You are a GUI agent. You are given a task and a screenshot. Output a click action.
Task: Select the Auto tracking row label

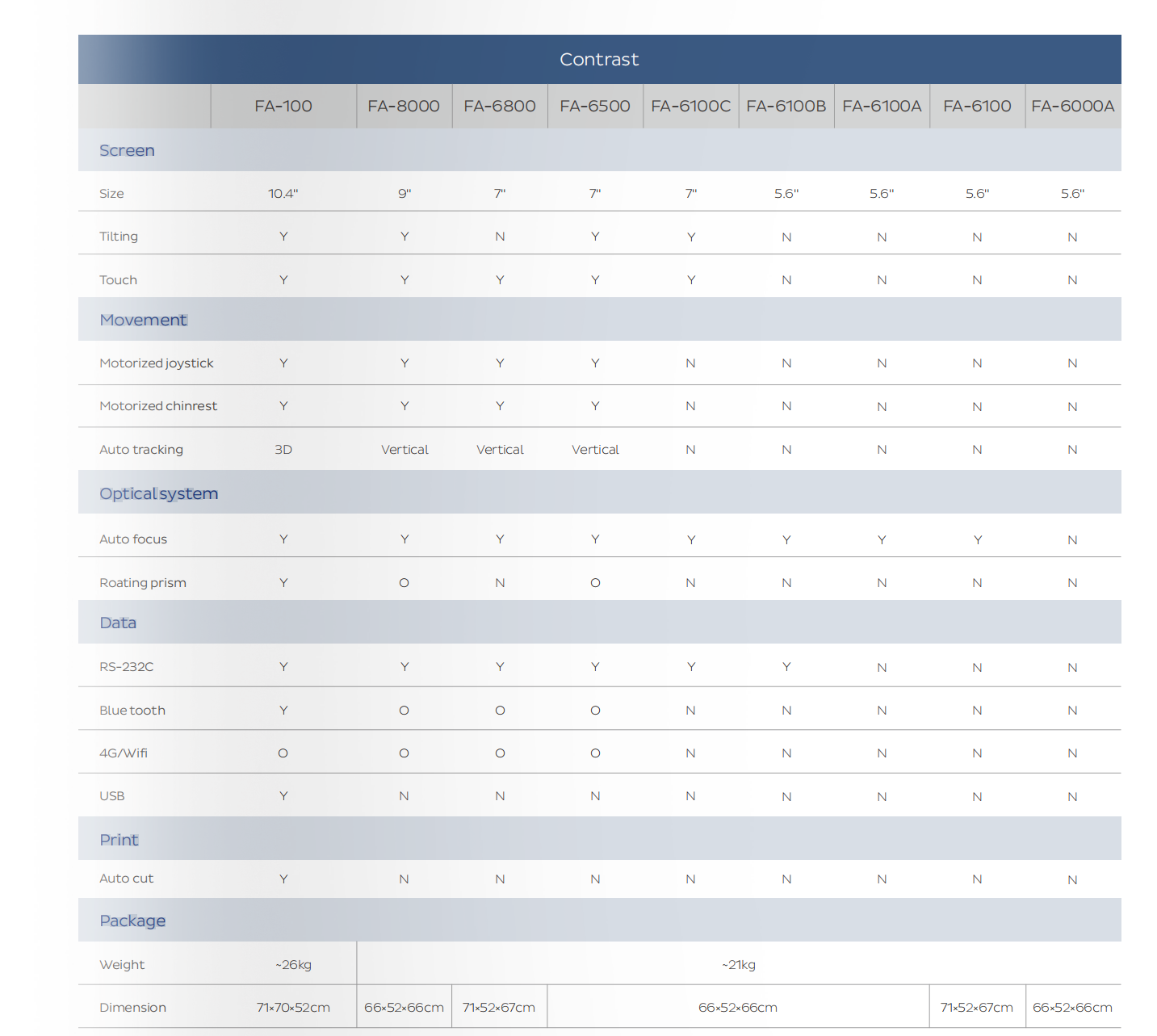[x=141, y=450]
